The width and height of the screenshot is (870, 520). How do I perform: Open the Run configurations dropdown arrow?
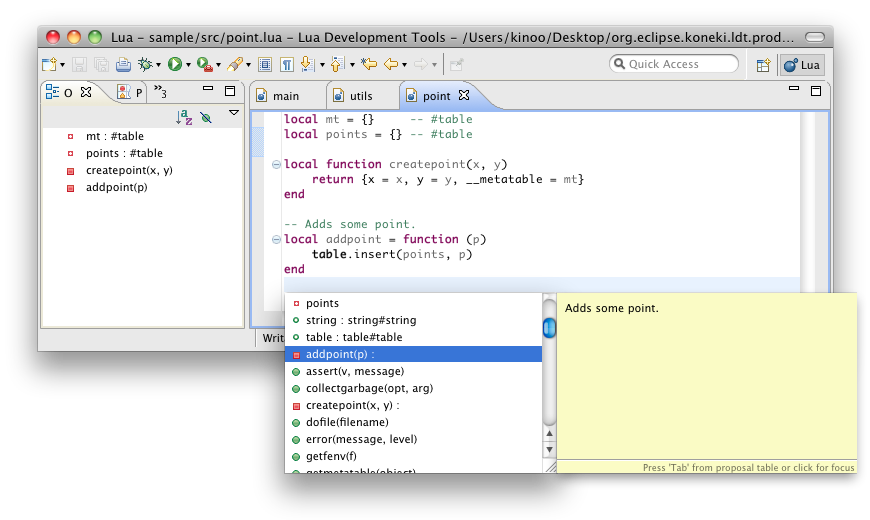(188, 65)
